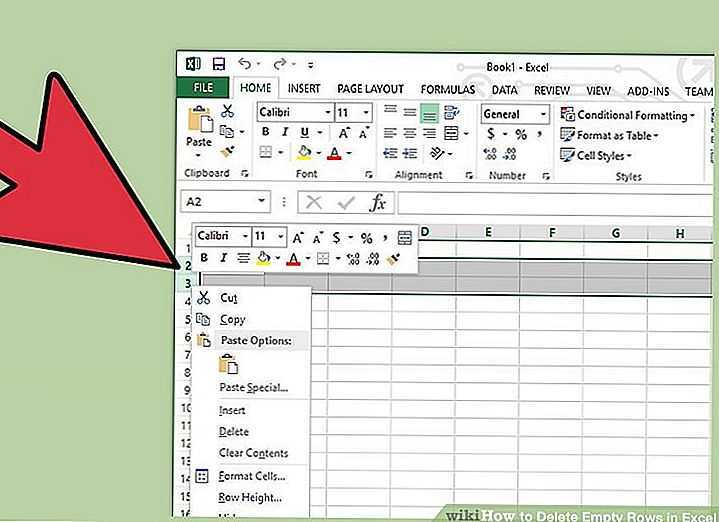Image resolution: width=719 pixels, height=522 pixels.
Task: Open Format as Table dropdown
Action: point(609,135)
